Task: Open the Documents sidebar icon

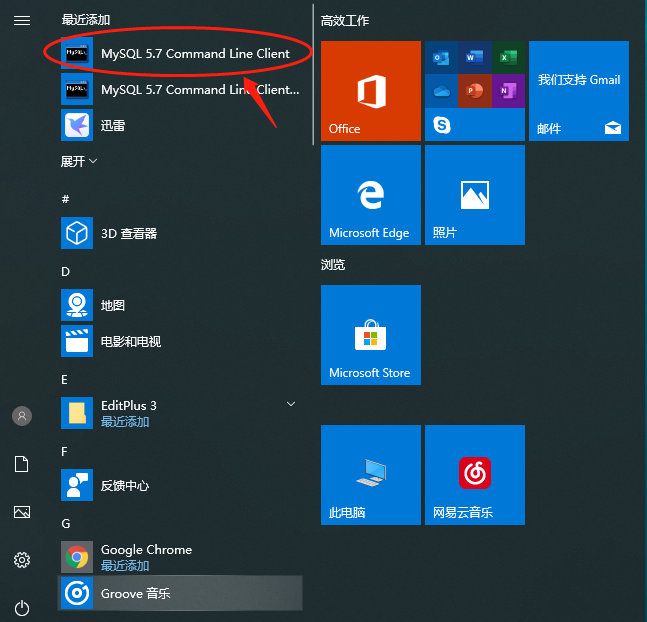Action: [22, 464]
